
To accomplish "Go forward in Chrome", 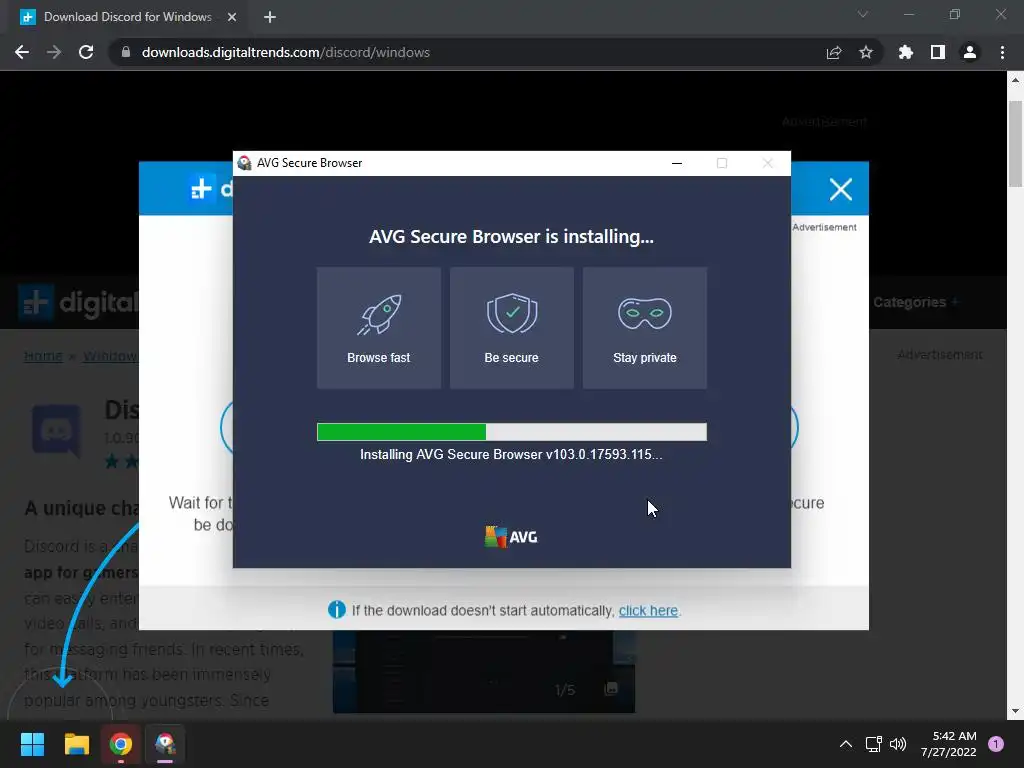I will 54,52.
